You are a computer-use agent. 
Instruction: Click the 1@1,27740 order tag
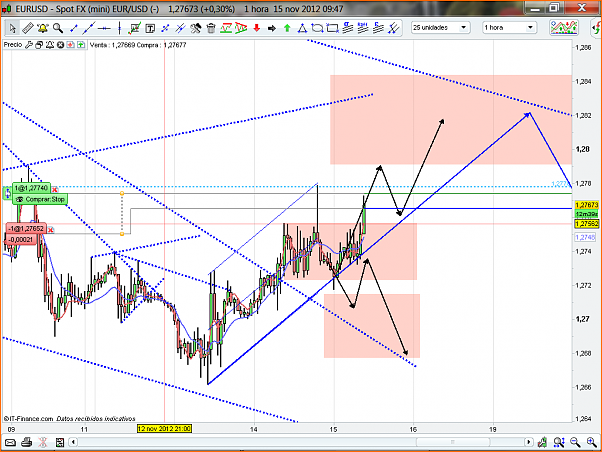pyautogui.click(x=31, y=188)
